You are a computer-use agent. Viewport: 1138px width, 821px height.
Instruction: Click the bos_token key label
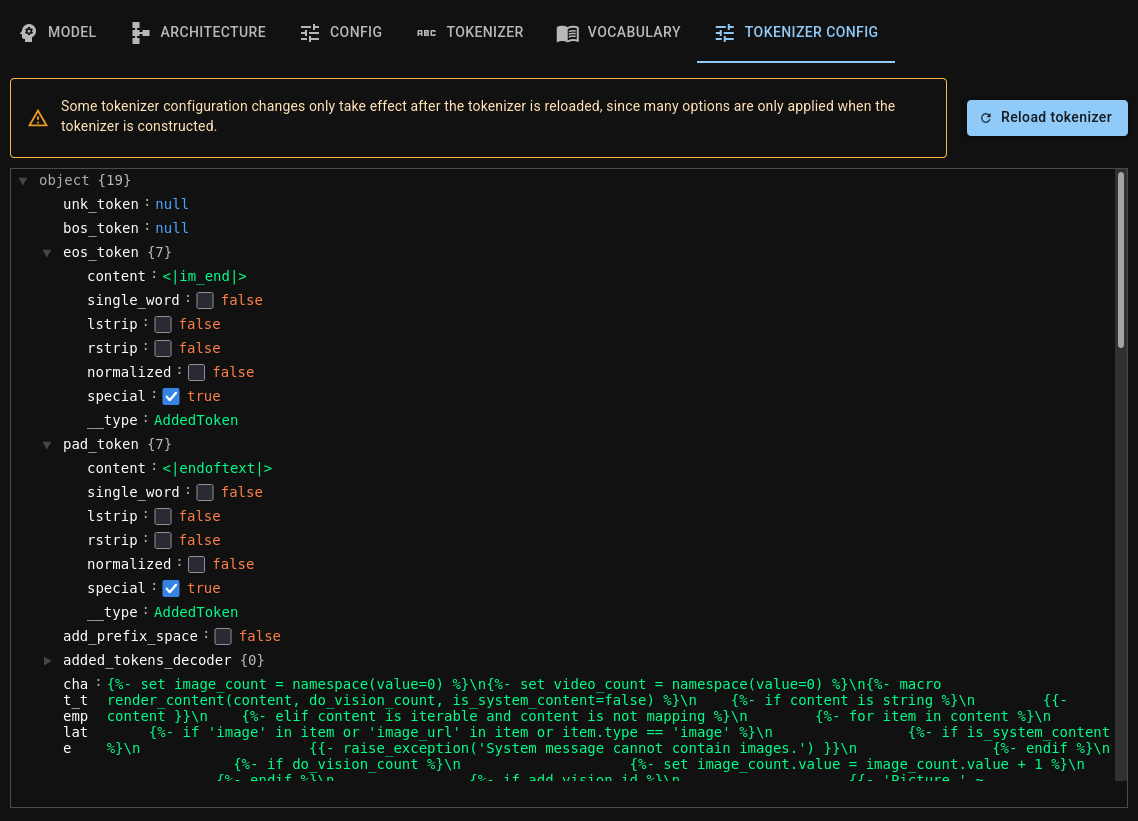pos(101,228)
